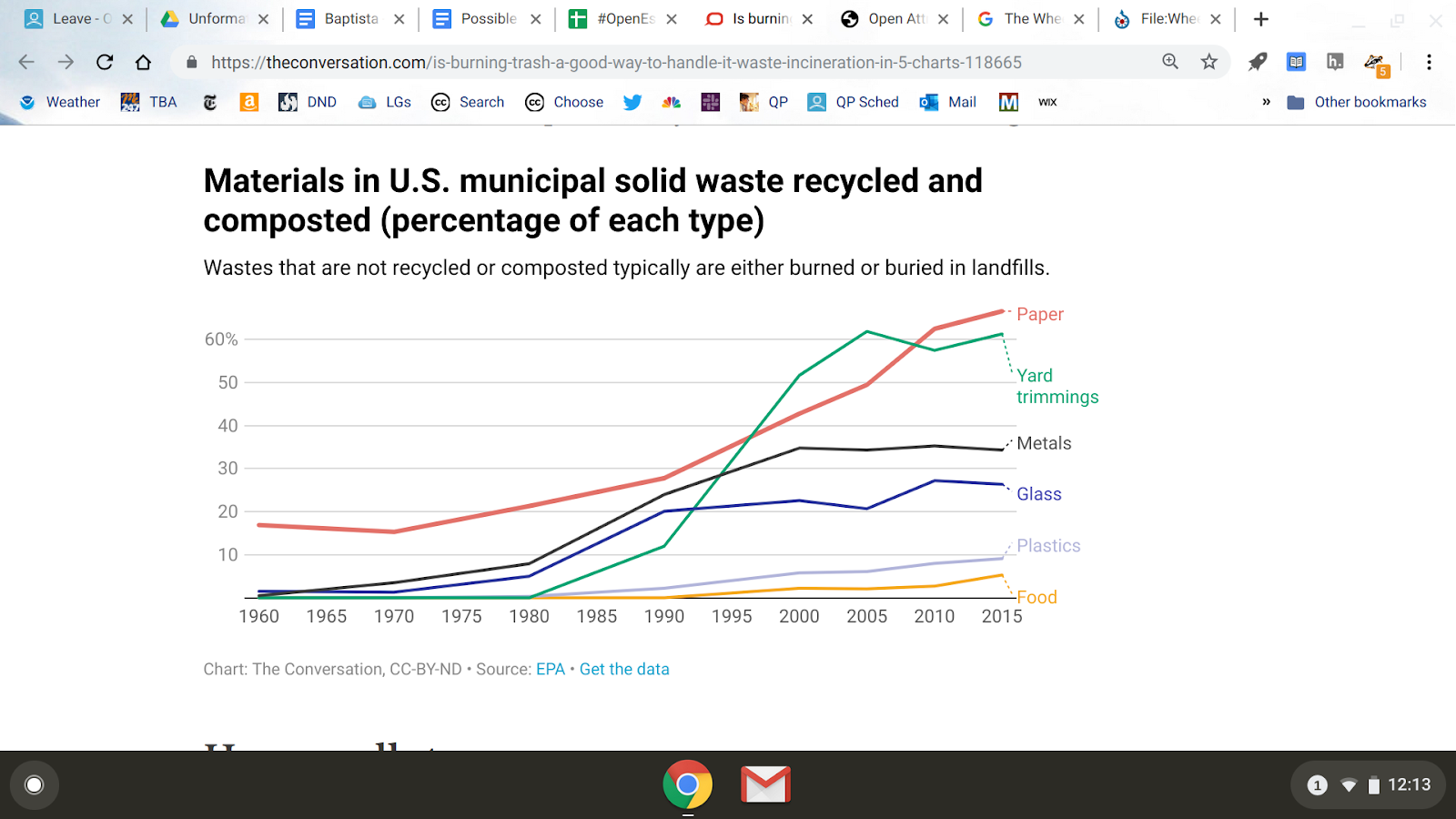
Task: Go to the browser home page
Action: point(143,62)
